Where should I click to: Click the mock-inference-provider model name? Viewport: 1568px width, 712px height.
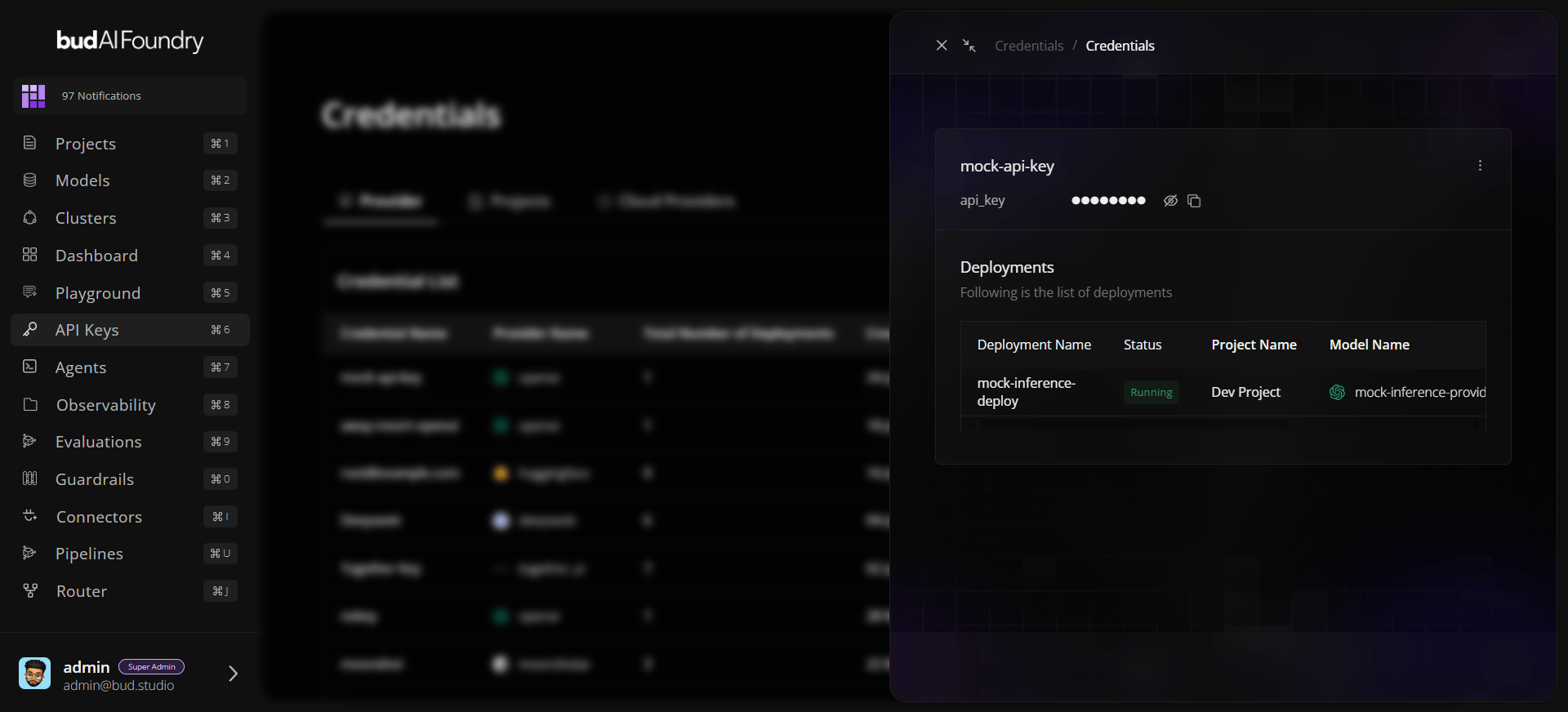click(x=1420, y=393)
